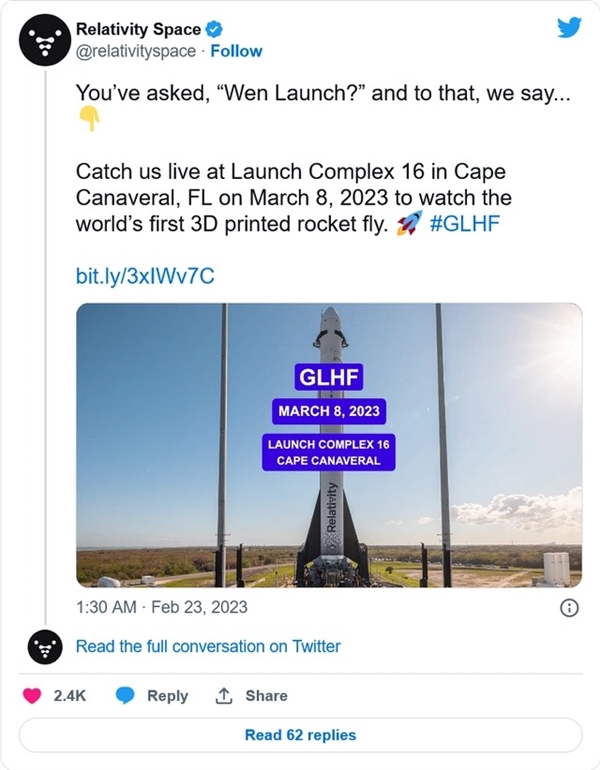
Task: Click the tweet timestamp 1:30 AM Feb 23, 2023
Action: [x=162, y=607]
